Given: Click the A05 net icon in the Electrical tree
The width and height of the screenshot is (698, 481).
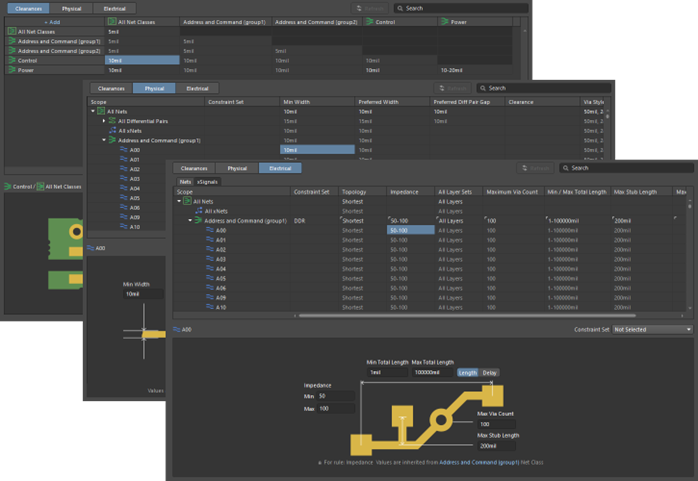Looking at the screenshot, I should [x=208, y=278].
